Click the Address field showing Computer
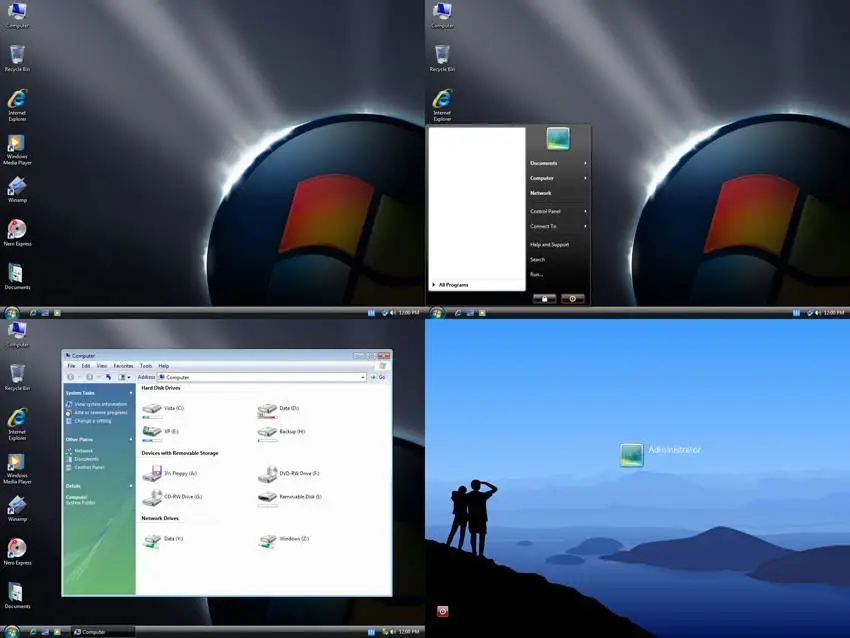Viewport: 850px width, 638px height. point(262,377)
